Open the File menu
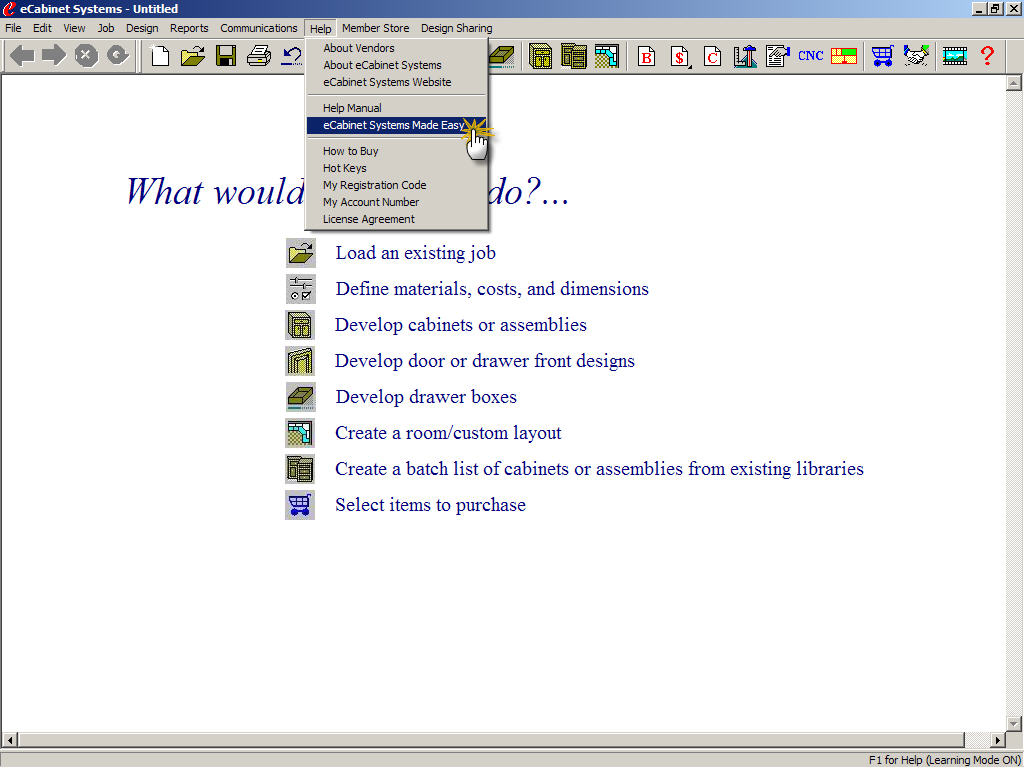 click(x=13, y=28)
